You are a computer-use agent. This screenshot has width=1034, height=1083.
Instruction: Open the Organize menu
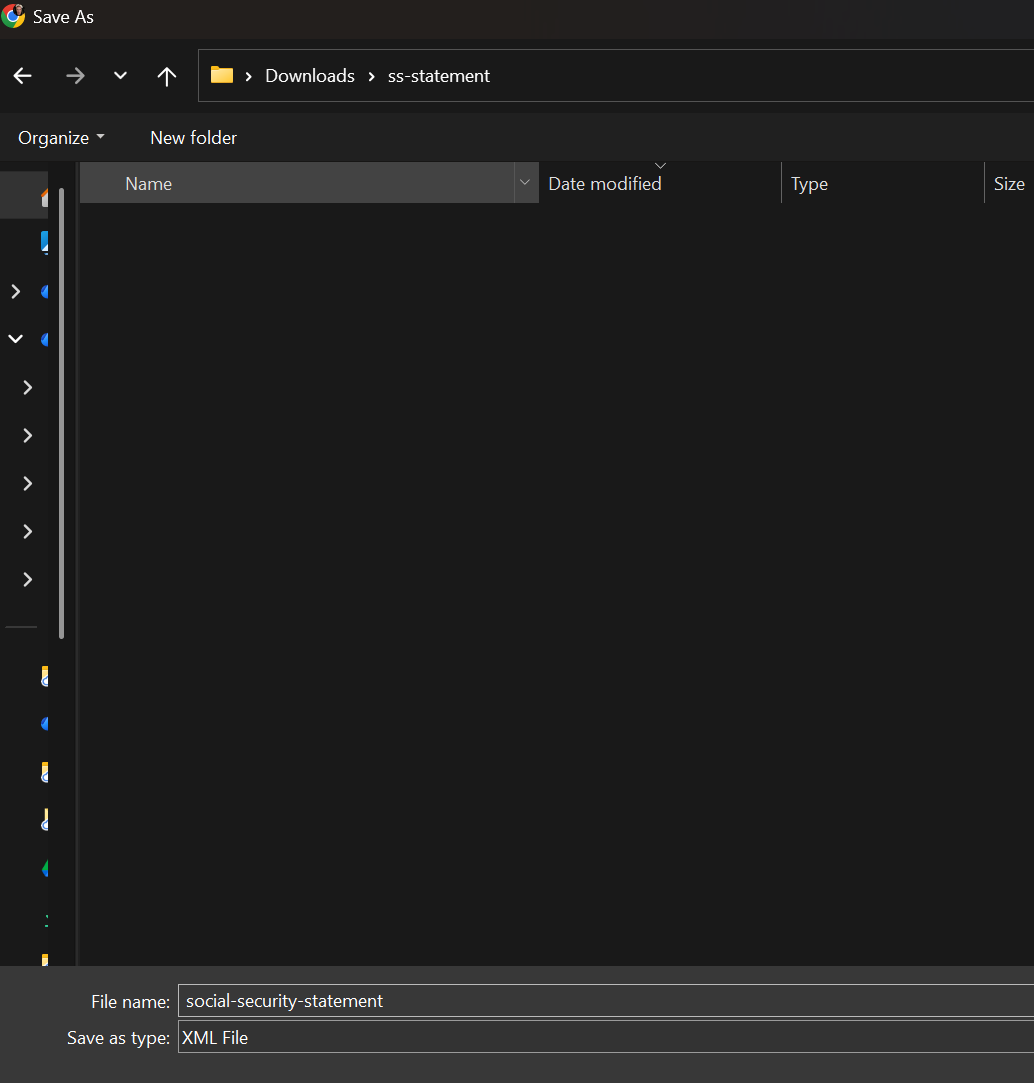pyautogui.click(x=61, y=138)
